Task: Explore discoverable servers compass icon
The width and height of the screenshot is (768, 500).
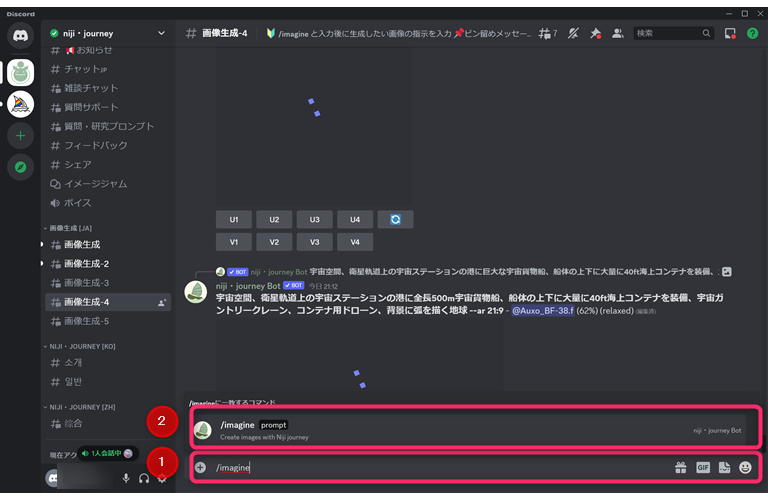Action: [x=20, y=167]
